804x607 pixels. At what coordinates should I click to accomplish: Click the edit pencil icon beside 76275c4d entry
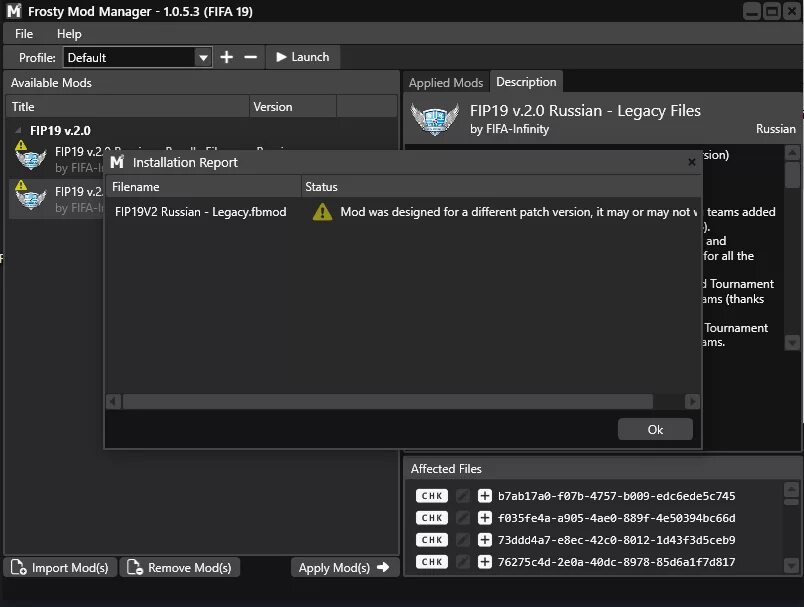(463, 562)
